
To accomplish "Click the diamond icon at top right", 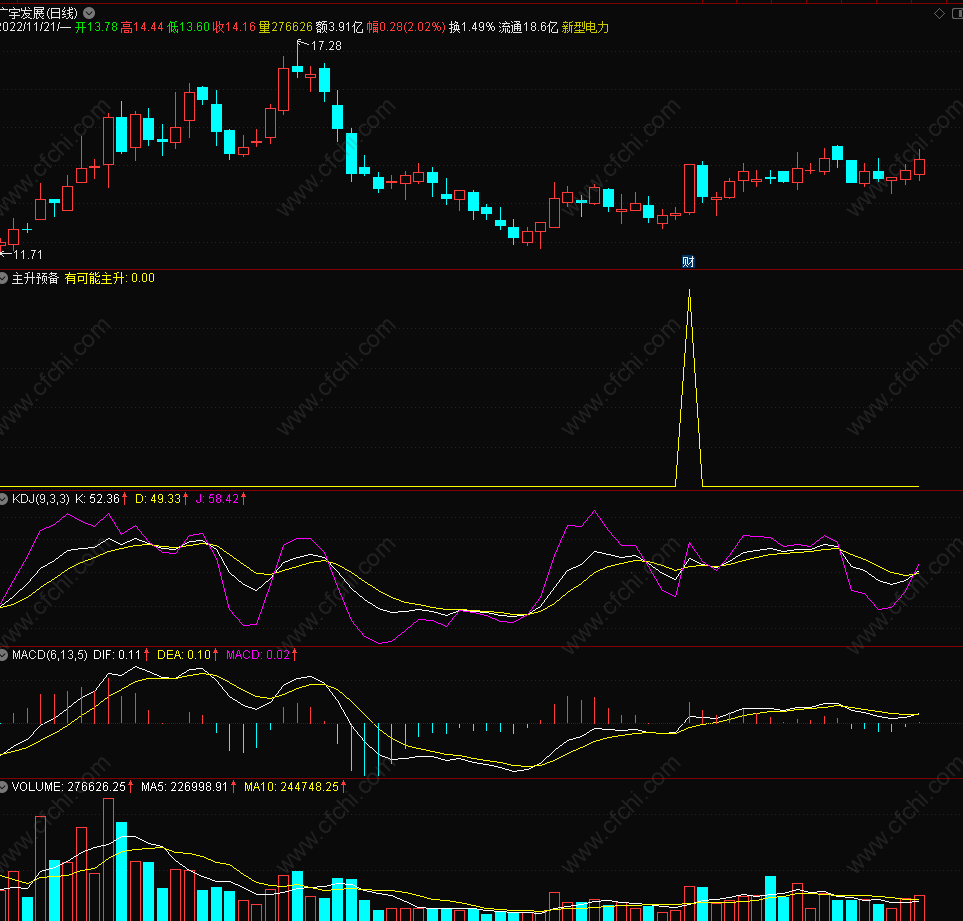I will click(939, 14).
